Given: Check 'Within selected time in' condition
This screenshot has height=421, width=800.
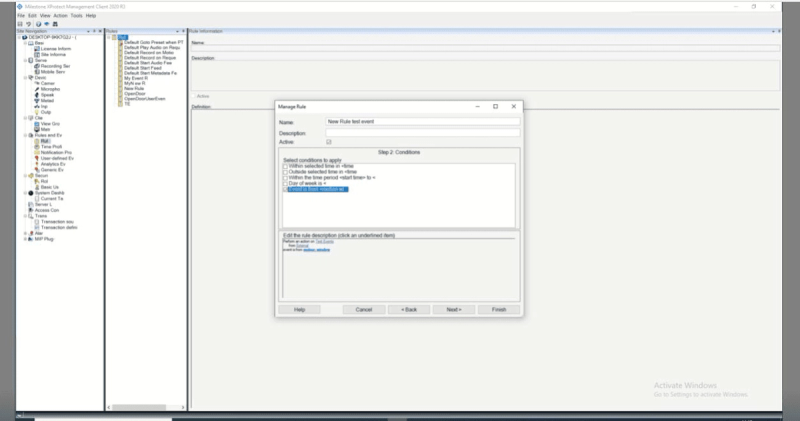Looking at the screenshot, I should (285, 166).
